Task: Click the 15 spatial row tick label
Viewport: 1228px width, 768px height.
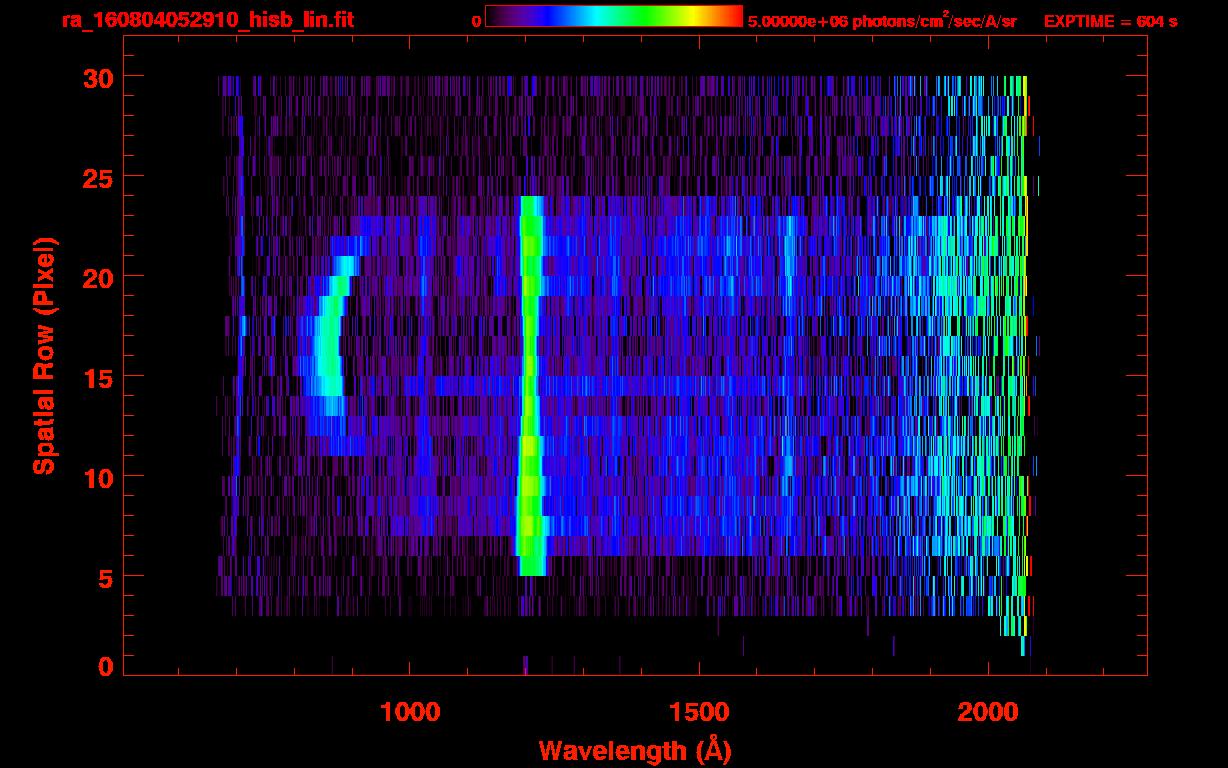Action: coord(98,377)
